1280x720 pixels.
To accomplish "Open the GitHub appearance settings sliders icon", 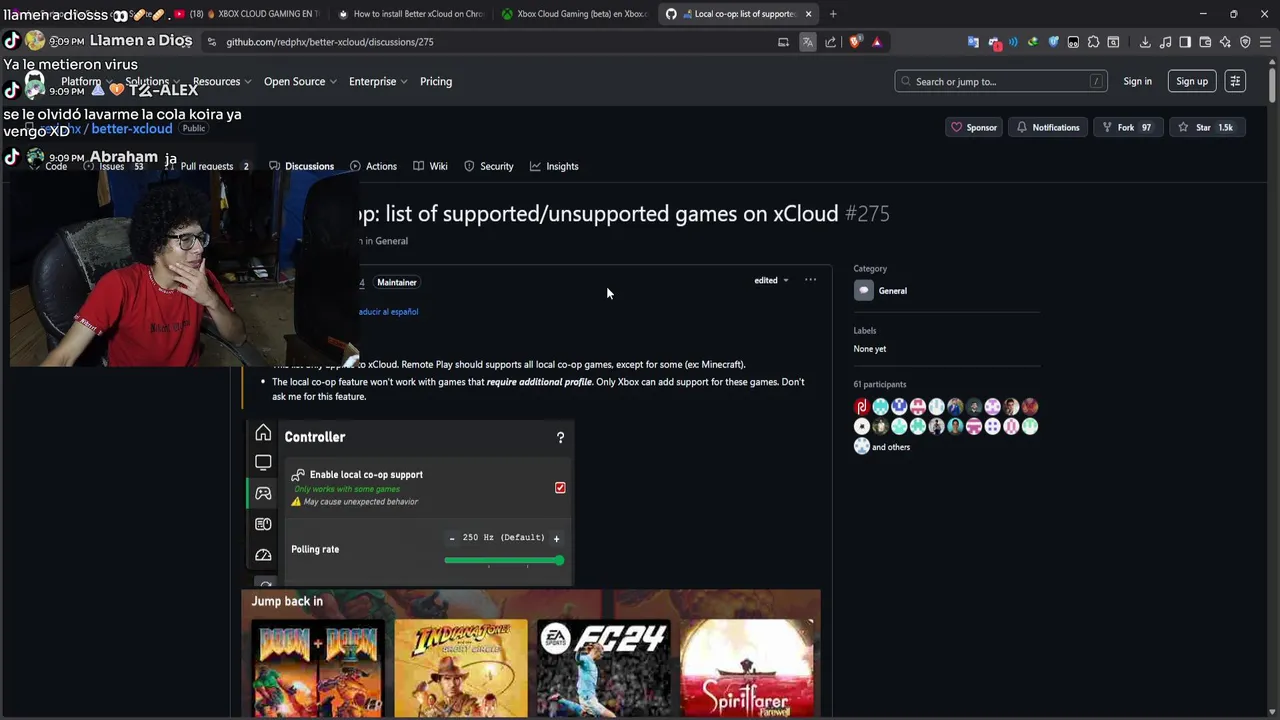I will (1235, 81).
